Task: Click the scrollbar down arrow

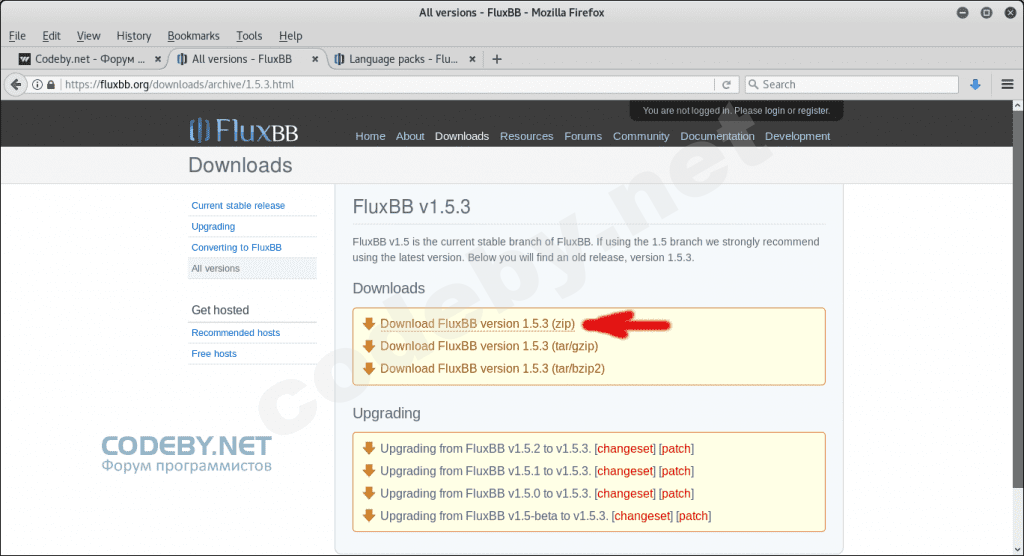Action: click(1017, 549)
